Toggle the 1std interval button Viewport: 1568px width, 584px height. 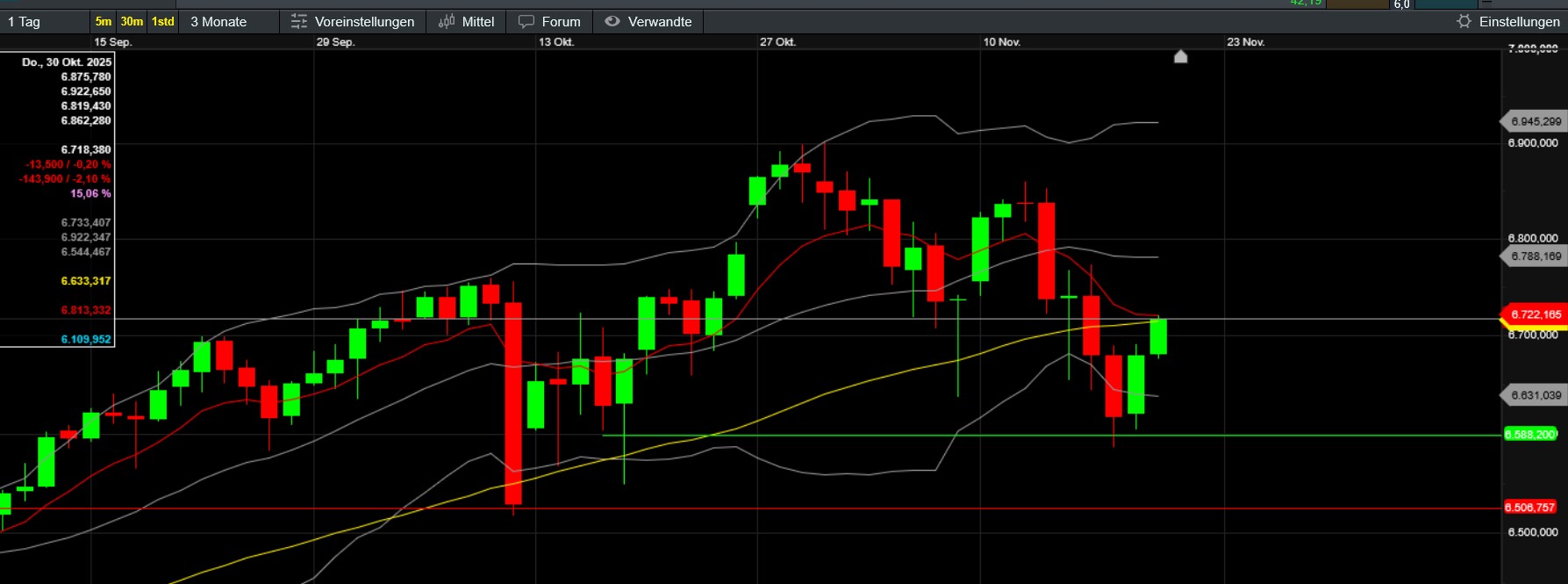coord(163,21)
